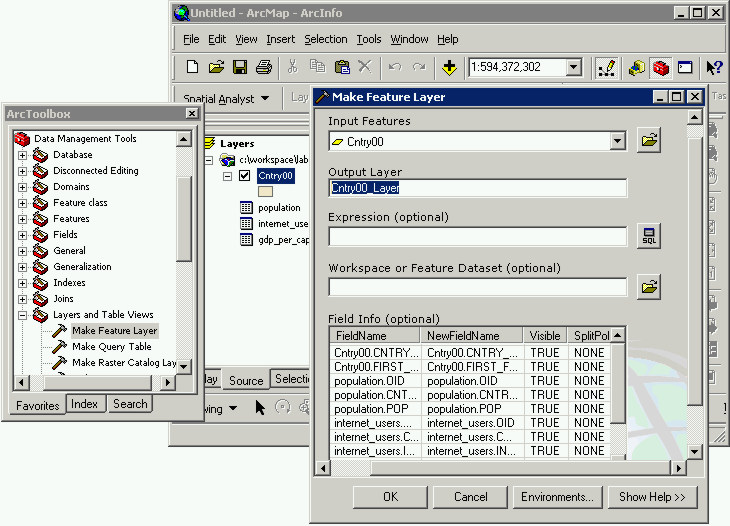Browse for Input Features folder icon
This screenshot has width=730, height=526.
click(x=649, y=141)
